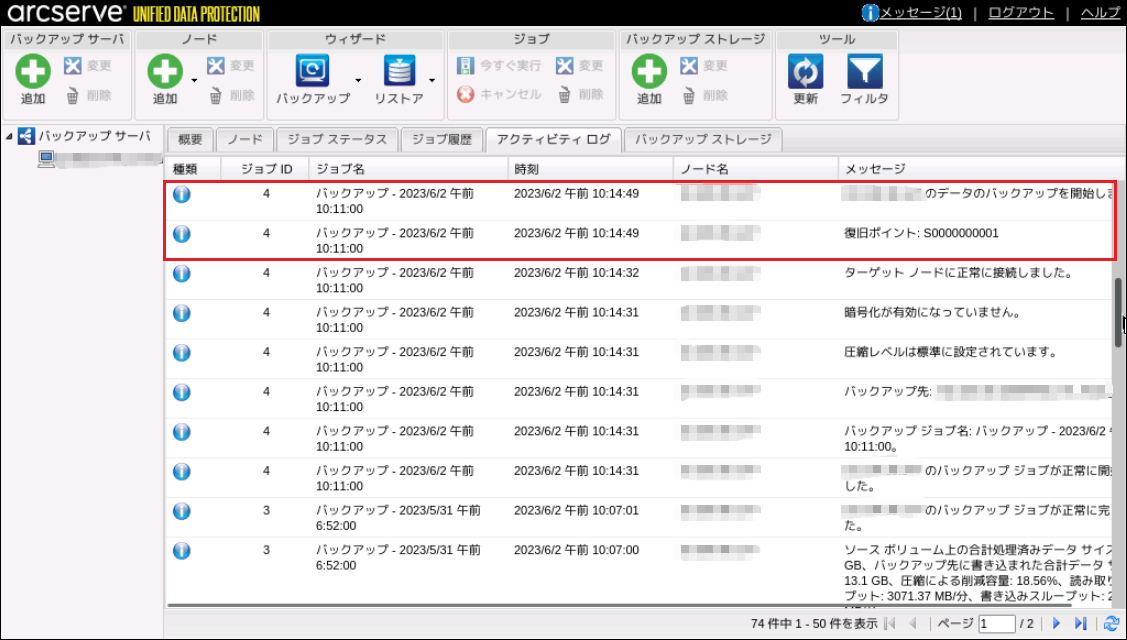The width and height of the screenshot is (1127, 640).
Task: Open the フィルタ tool
Action: 864,72
